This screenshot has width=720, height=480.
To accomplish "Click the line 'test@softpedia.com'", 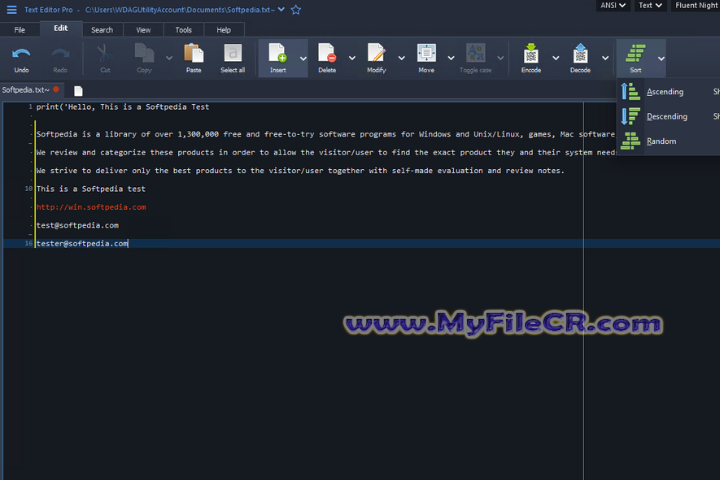I will pyautogui.click(x=78, y=226).
